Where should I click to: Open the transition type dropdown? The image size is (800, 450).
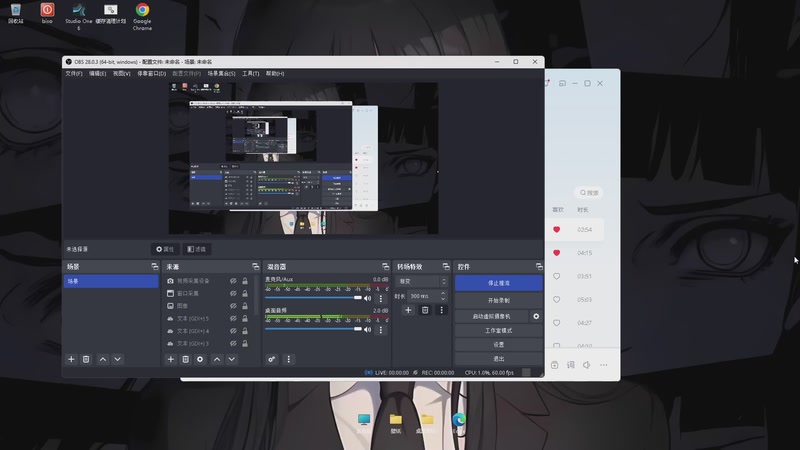421,281
